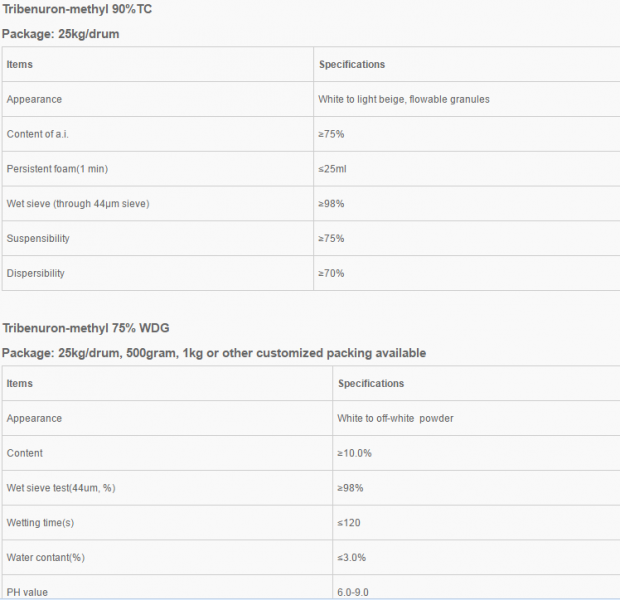The image size is (620, 600).
Task: Click the Tribenuron-methyl 90%TC heading
Action: 77,9
